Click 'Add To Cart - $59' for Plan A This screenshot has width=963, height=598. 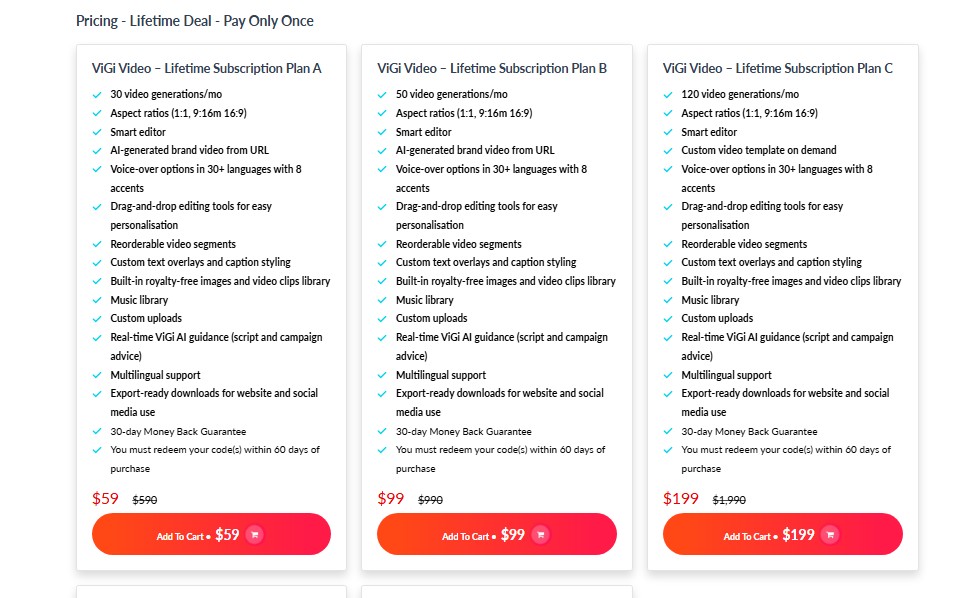(211, 534)
